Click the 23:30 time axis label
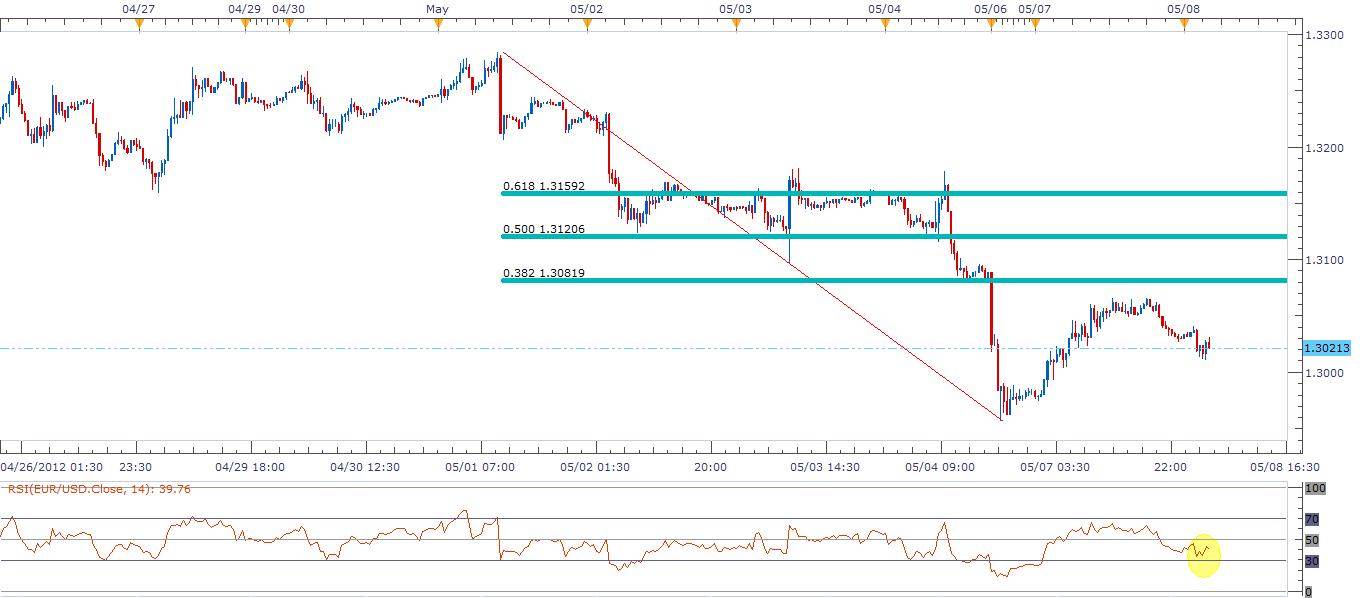Image resolution: width=1360 pixels, height=598 pixels. tap(136, 467)
